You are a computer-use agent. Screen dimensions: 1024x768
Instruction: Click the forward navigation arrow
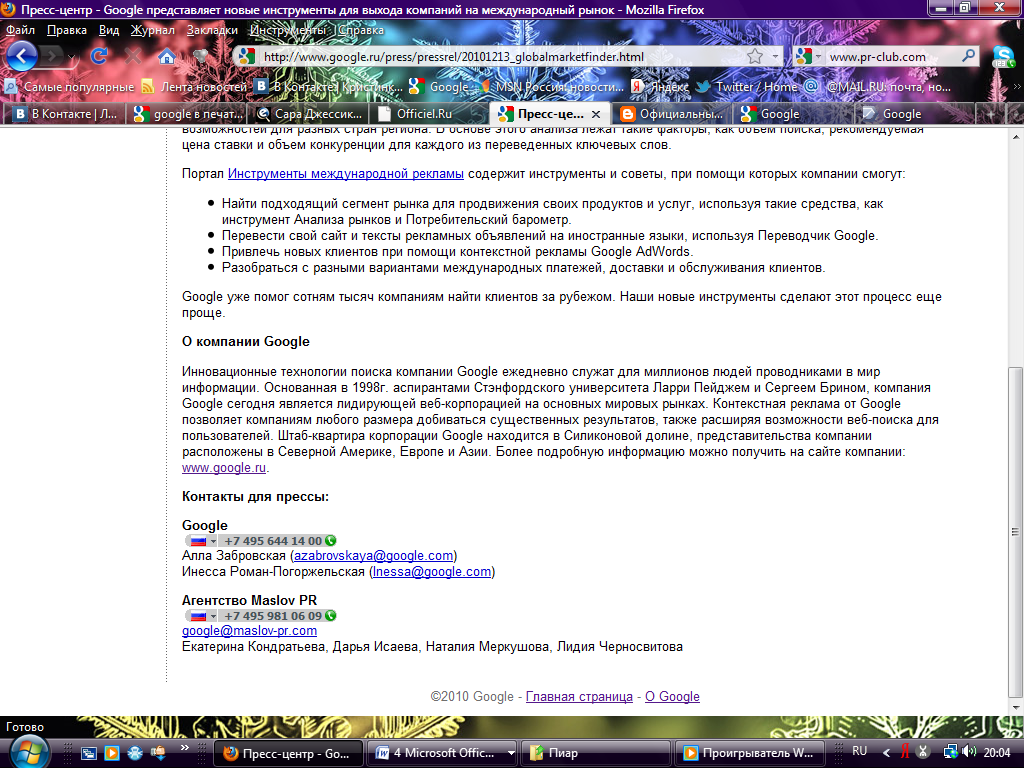(53, 57)
